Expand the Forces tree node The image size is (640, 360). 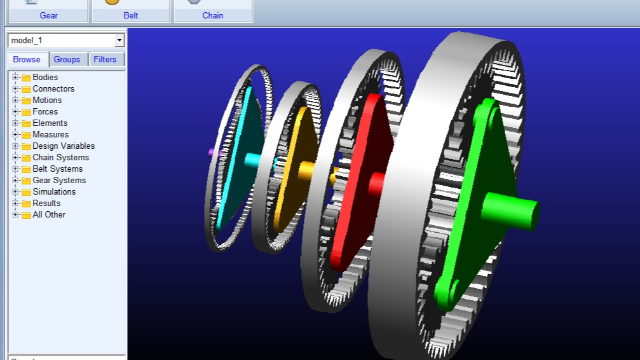[15, 111]
